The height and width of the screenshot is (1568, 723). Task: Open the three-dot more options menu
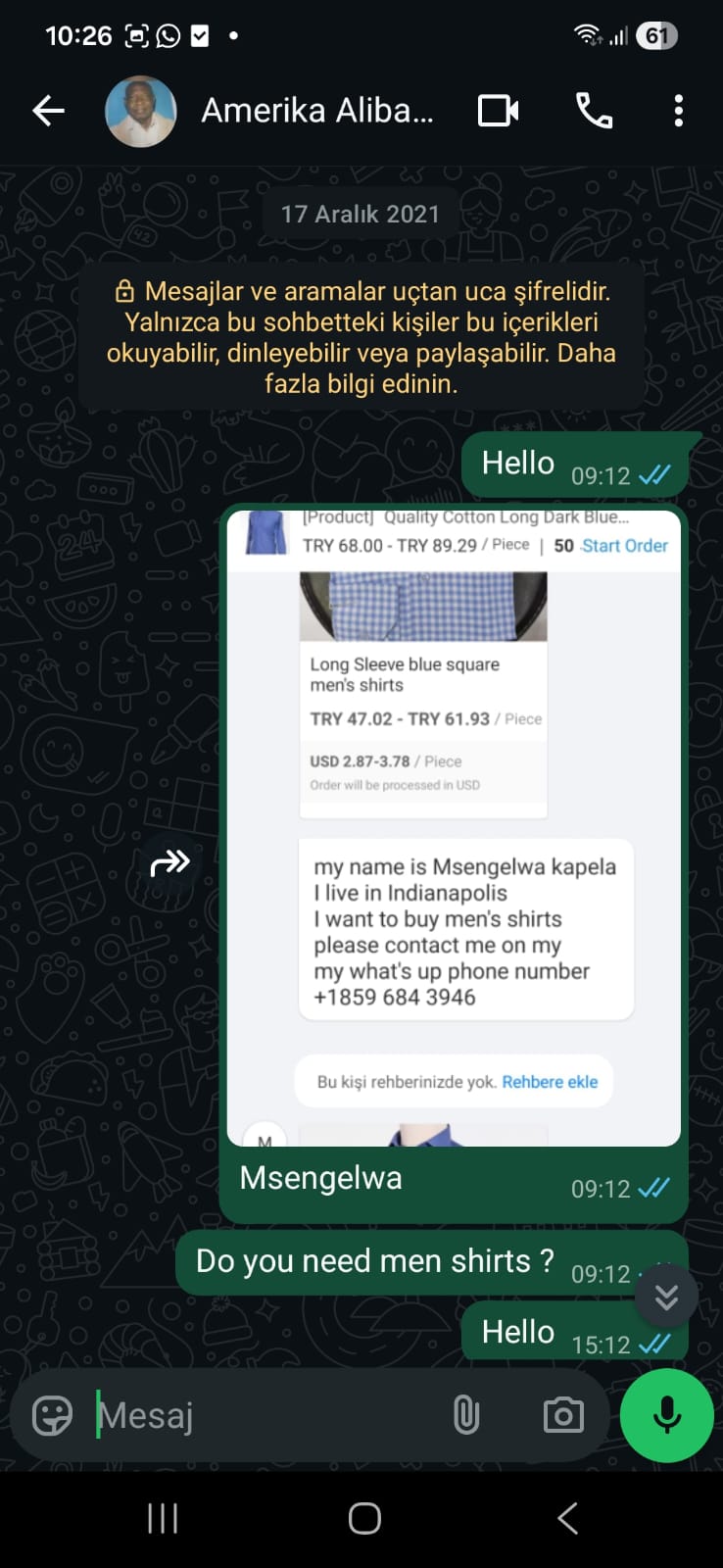click(x=678, y=111)
